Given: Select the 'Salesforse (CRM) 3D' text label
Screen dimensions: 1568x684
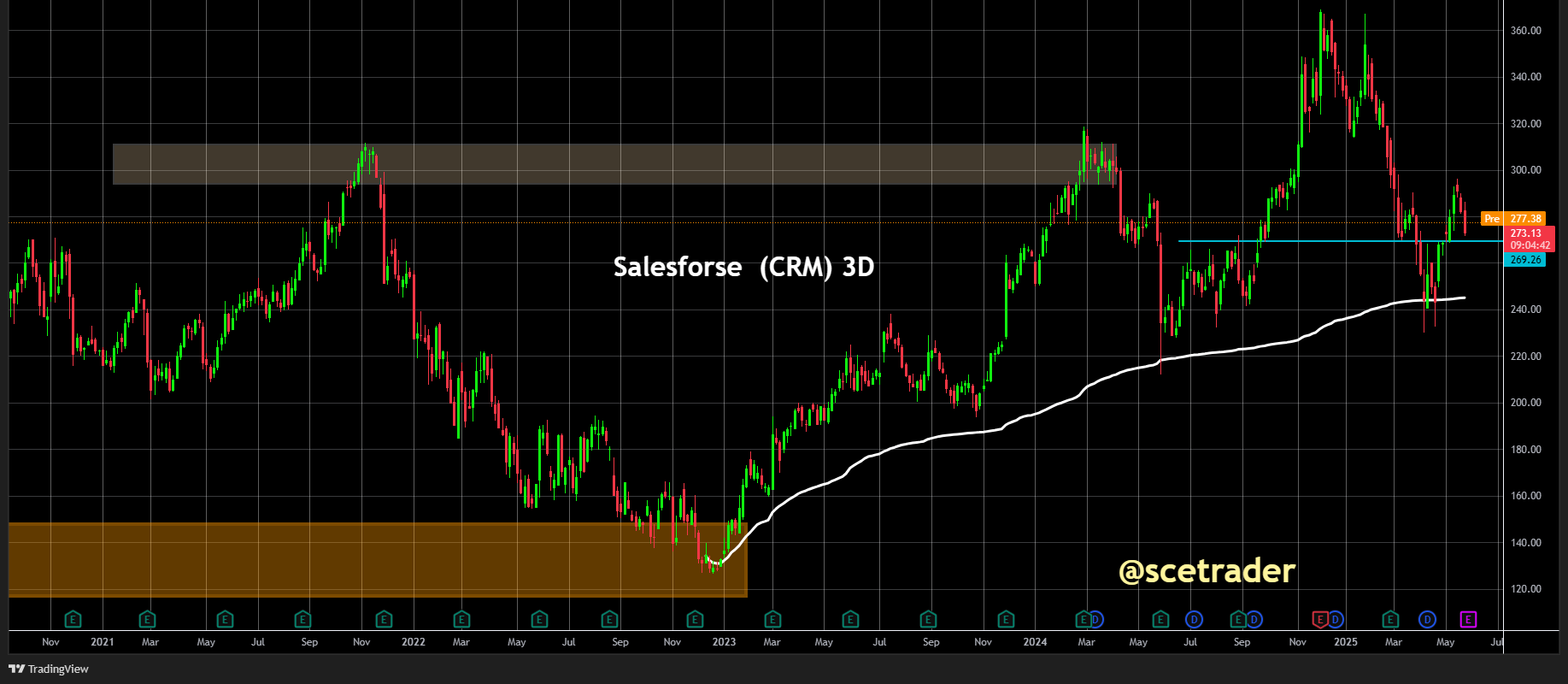Looking at the screenshot, I should point(743,267).
